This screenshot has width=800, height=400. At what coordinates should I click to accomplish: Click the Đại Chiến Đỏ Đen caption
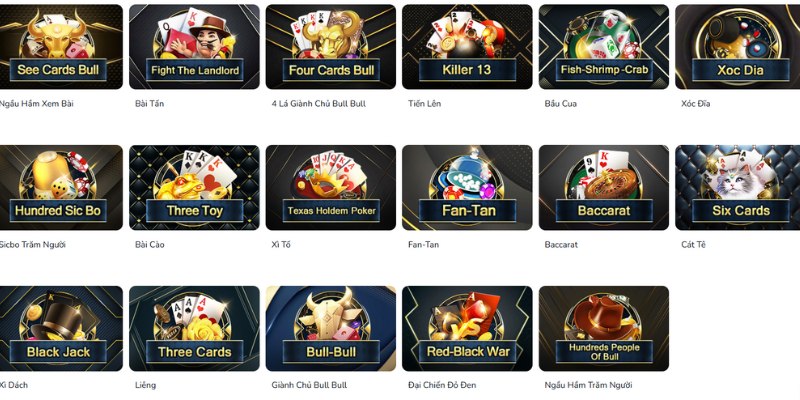pyautogui.click(x=442, y=385)
